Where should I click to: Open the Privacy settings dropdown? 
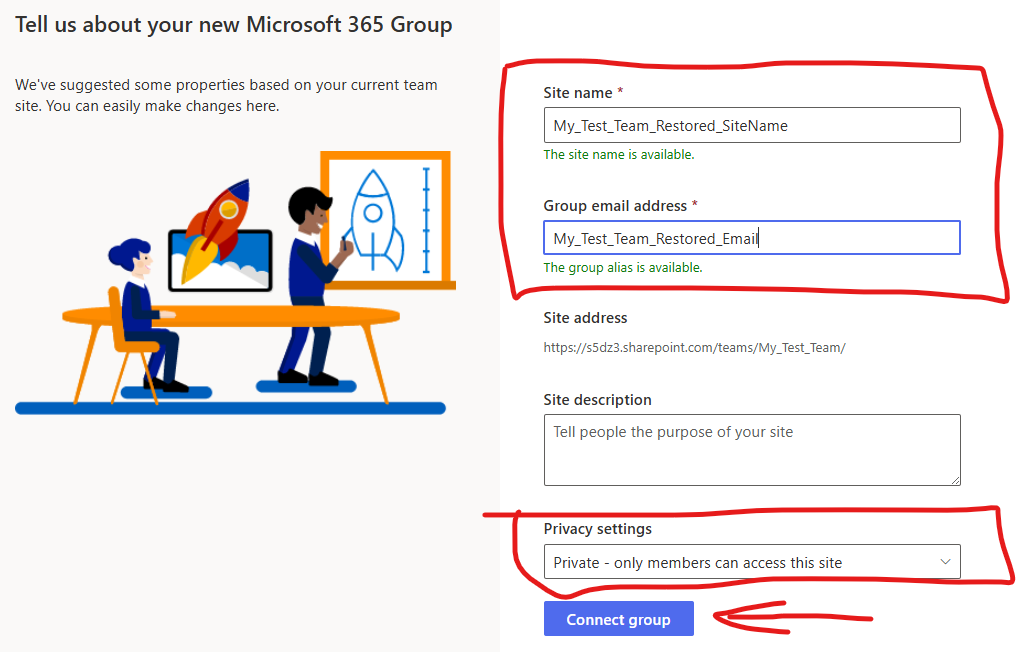click(752, 562)
